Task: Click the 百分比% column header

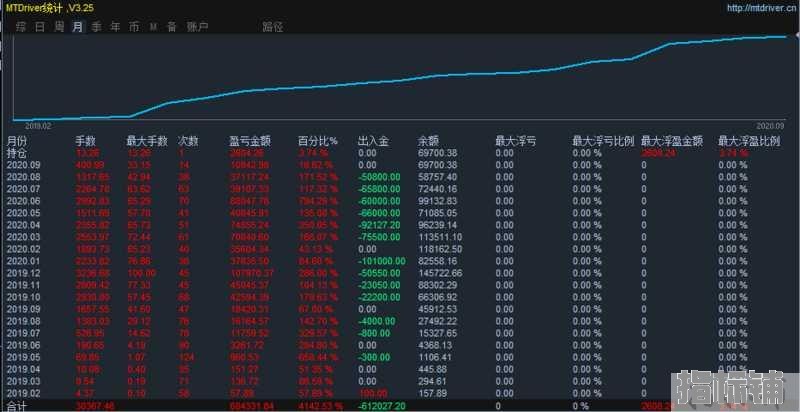Action: (318, 141)
